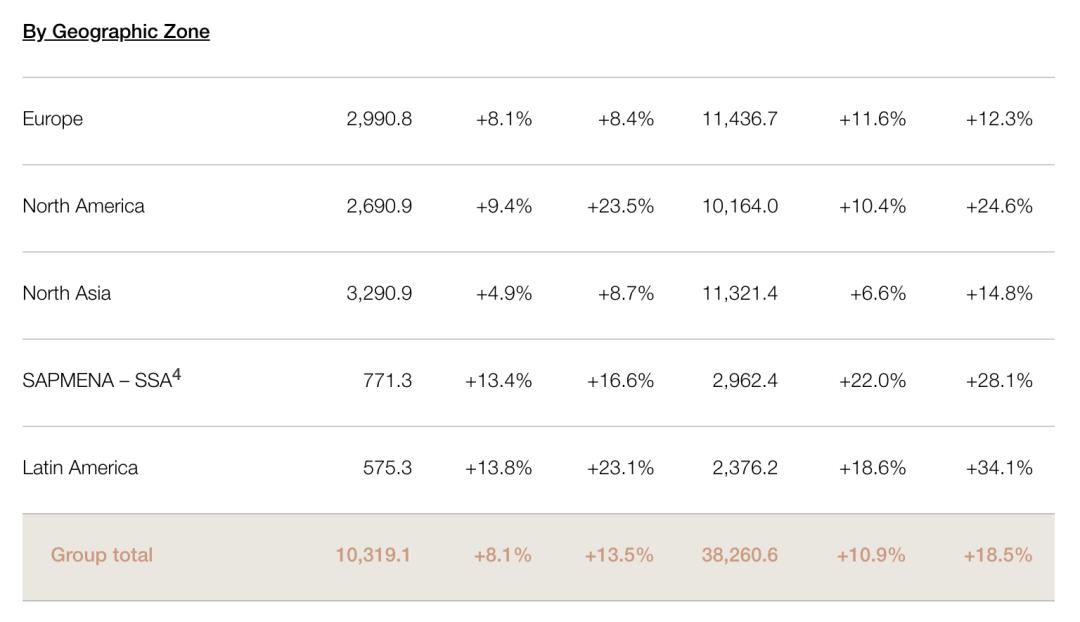Select North America's 10,164.0 figure
This screenshot has width=1080, height=622.
pyautogui.click(x=740, y=206)
